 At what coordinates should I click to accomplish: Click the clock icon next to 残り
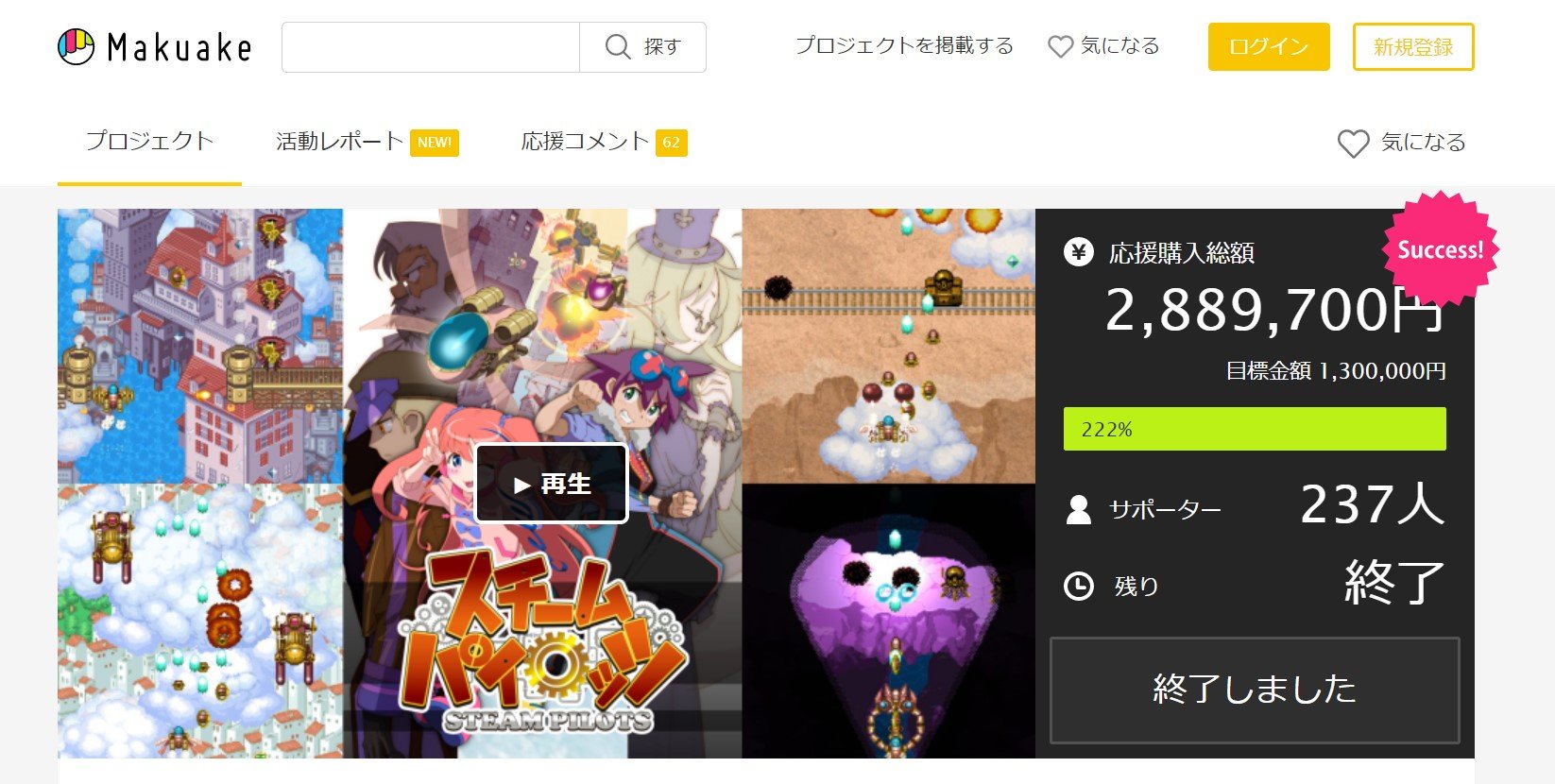pyautogui.click(x=1079, y=587)
